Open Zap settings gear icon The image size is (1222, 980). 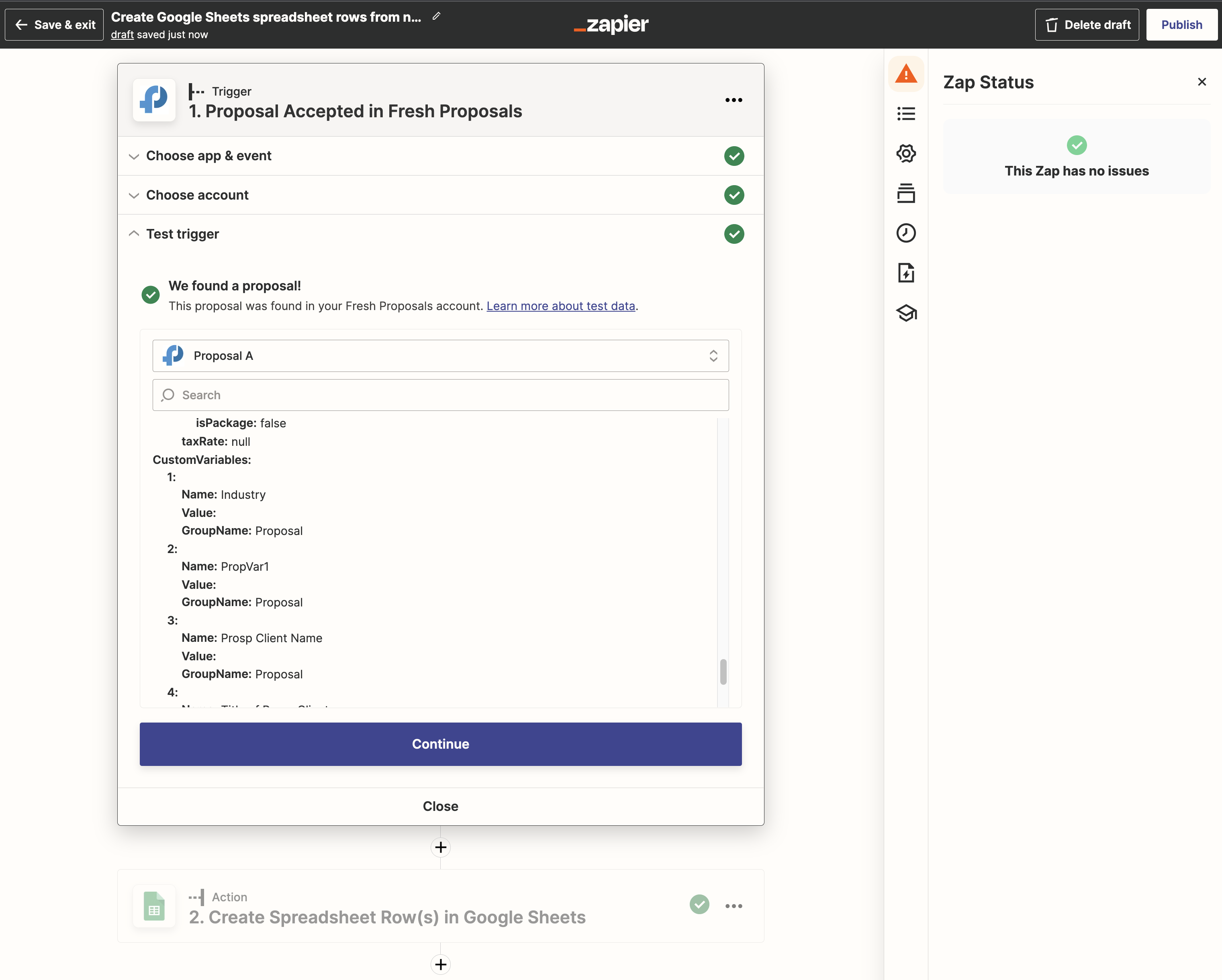pos(906,153)
